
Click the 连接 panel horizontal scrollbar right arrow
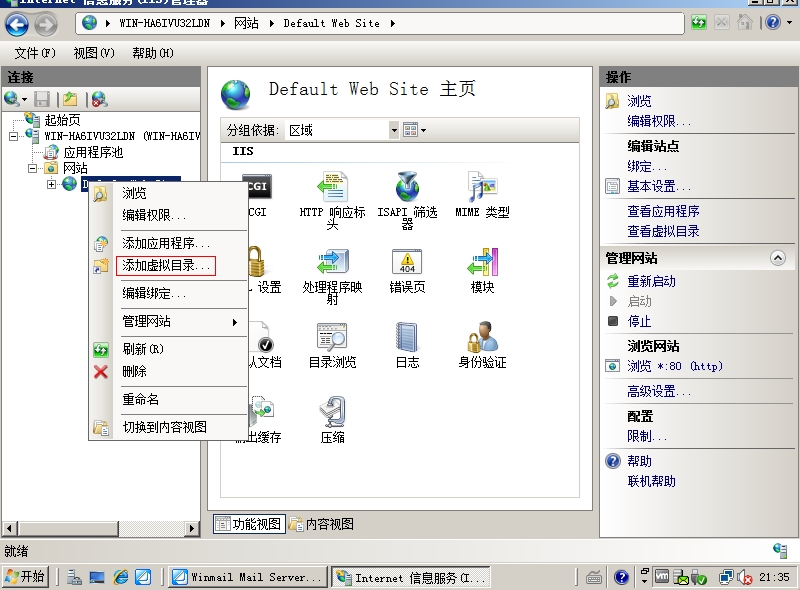tap(192, 528)
